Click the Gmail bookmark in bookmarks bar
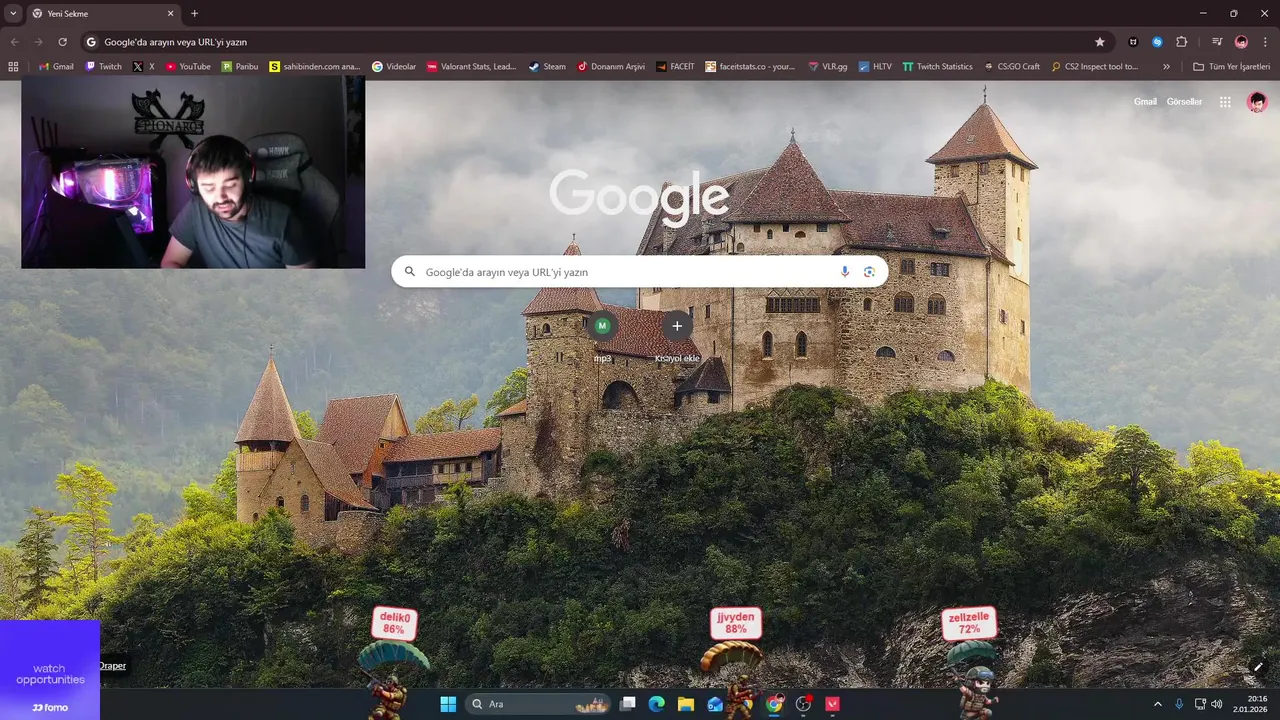The image size is (1280, 720). tap(56, 67)
